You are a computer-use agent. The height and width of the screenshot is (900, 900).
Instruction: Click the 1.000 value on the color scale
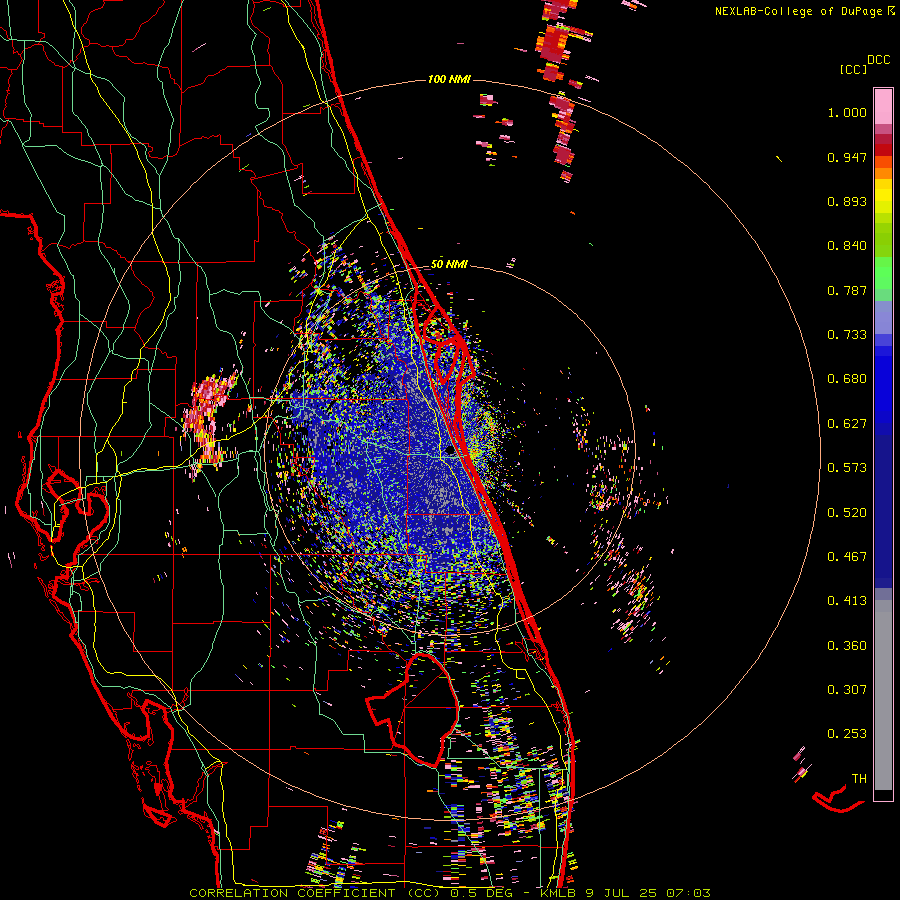(x=847, y=112)
